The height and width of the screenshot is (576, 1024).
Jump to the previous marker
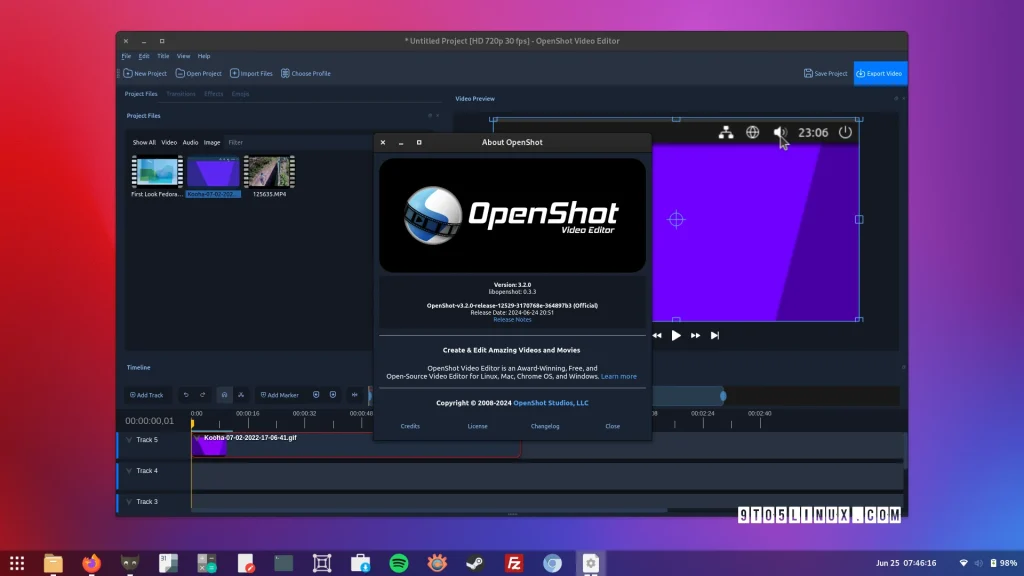[316, 395]
